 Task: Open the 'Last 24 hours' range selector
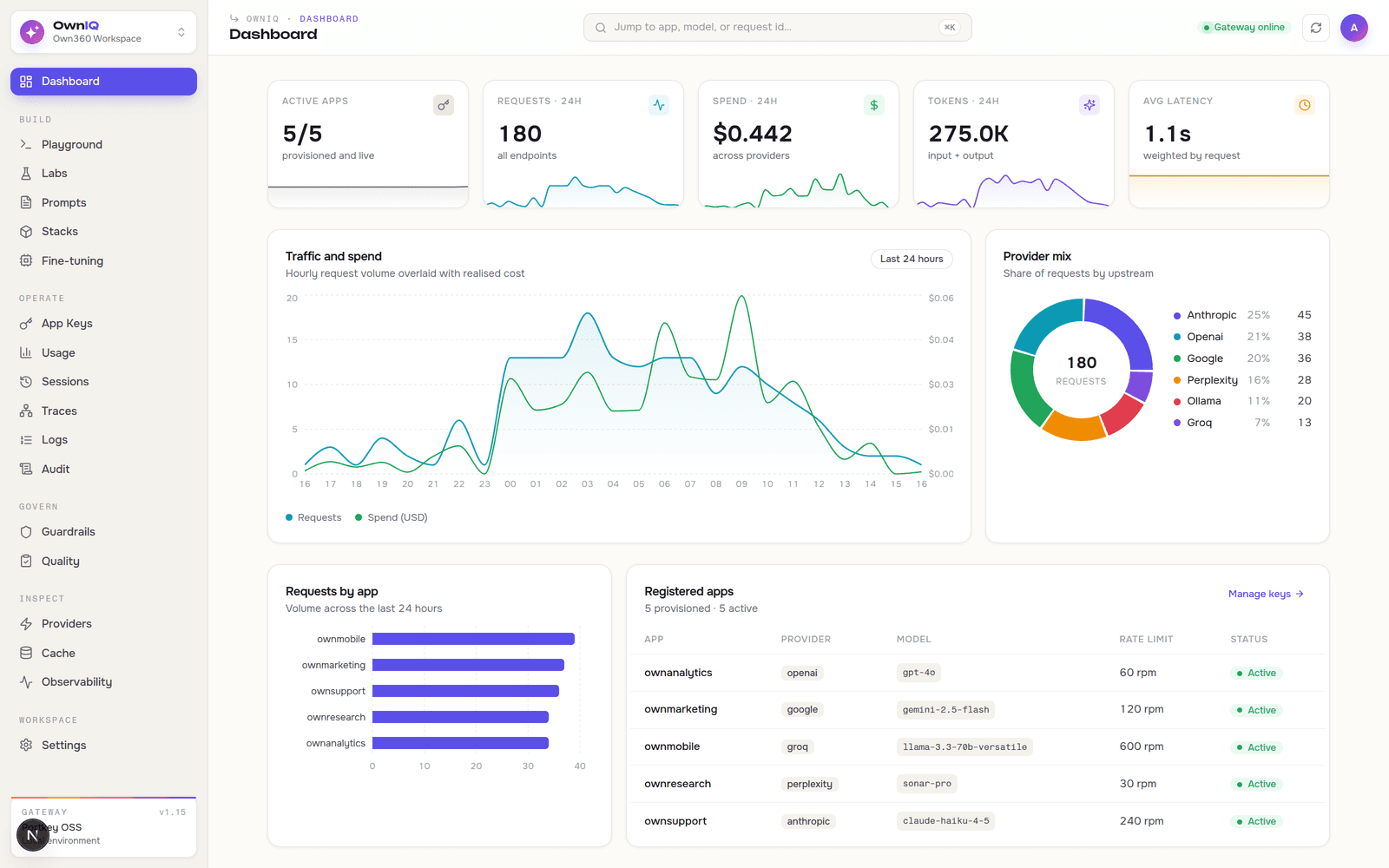[912, 259]
